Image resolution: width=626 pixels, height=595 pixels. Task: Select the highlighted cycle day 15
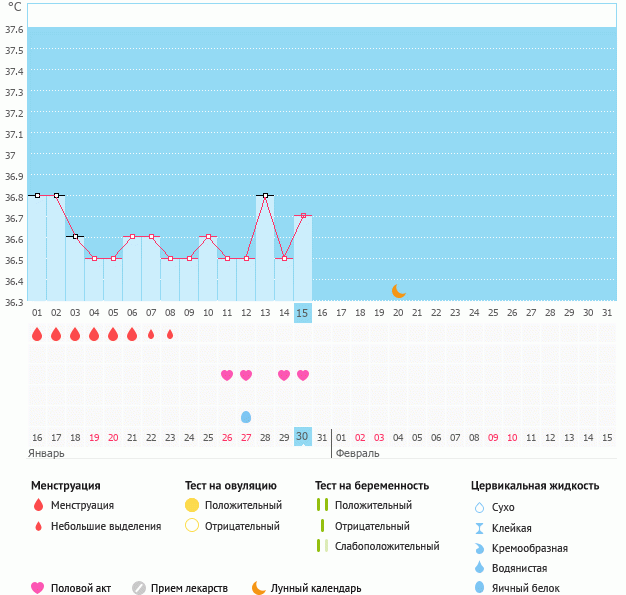click(x=303, y=313)
